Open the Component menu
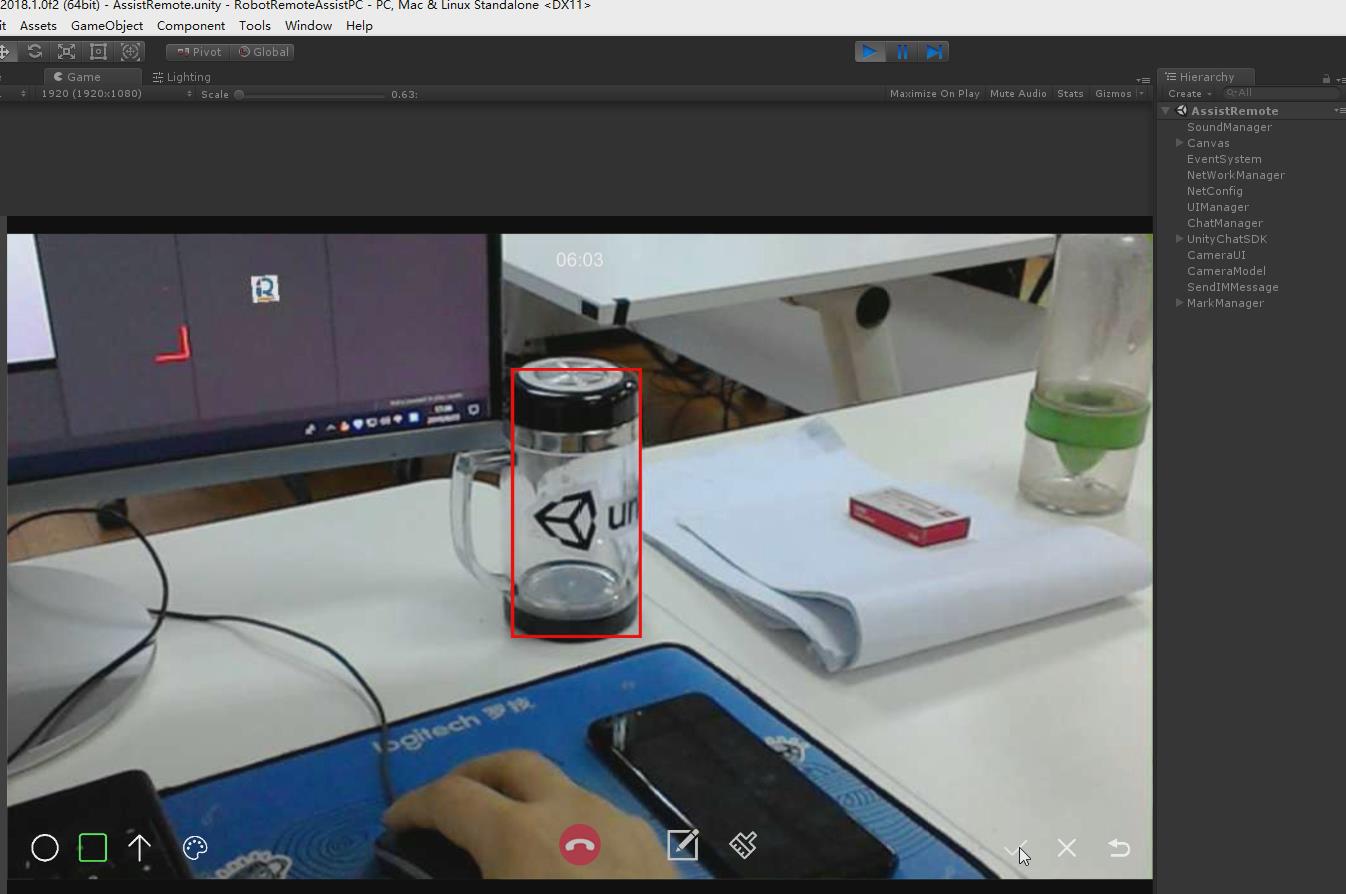Image resolution: width=1346 pixels, height=894 pixels. tap(191, 25)
